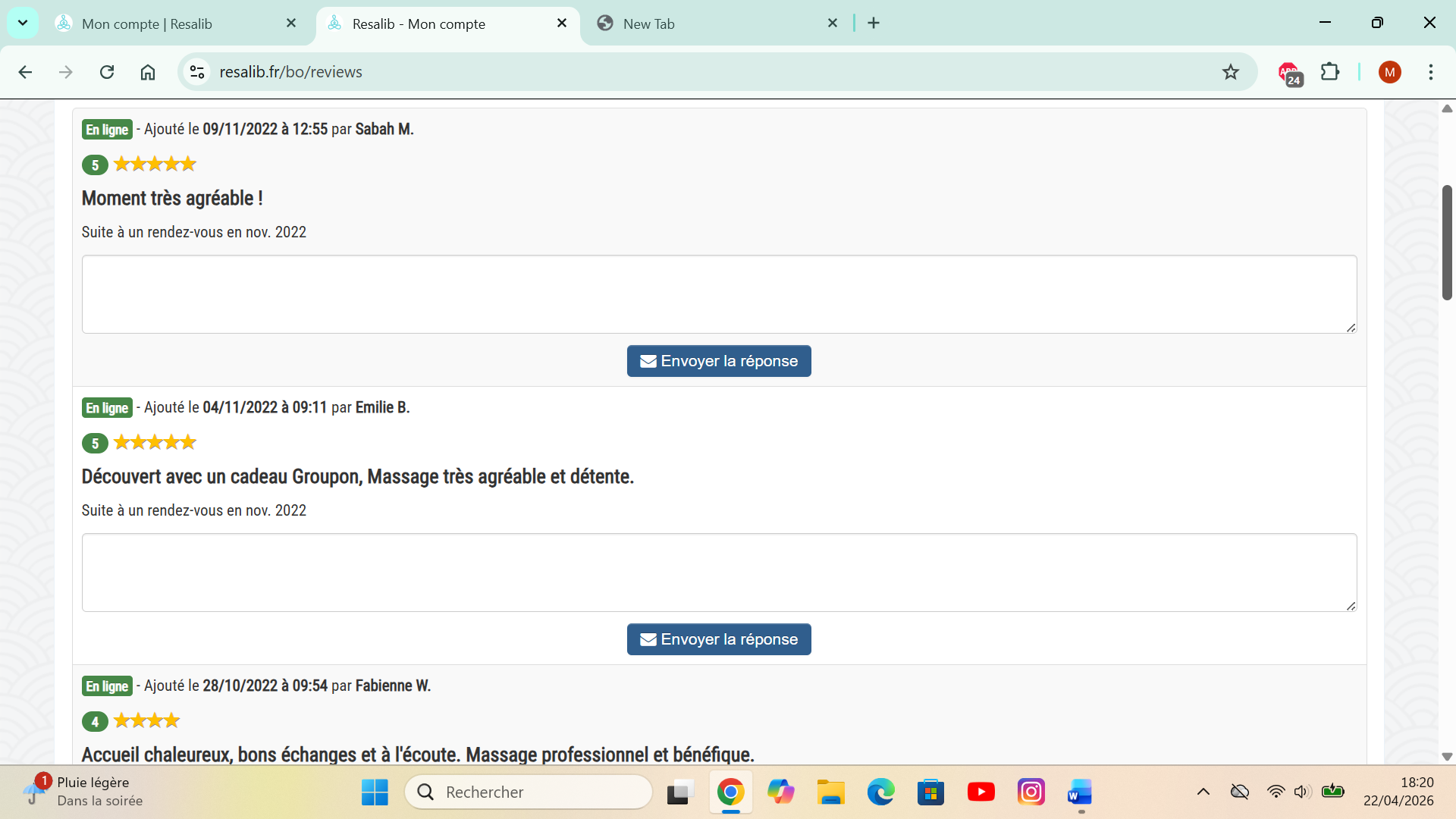View site information for resalib.fr
This screenshot has height=819, width=1456.
click(197, 72)
